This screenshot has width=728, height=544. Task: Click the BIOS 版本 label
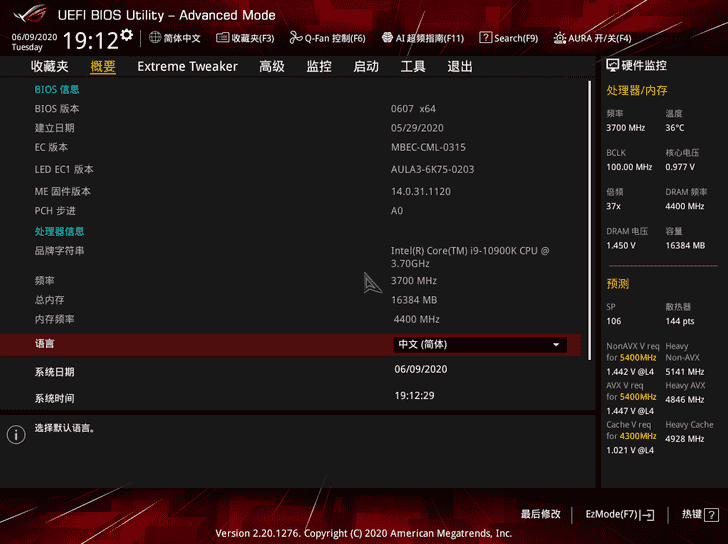[x=57, y=109]
